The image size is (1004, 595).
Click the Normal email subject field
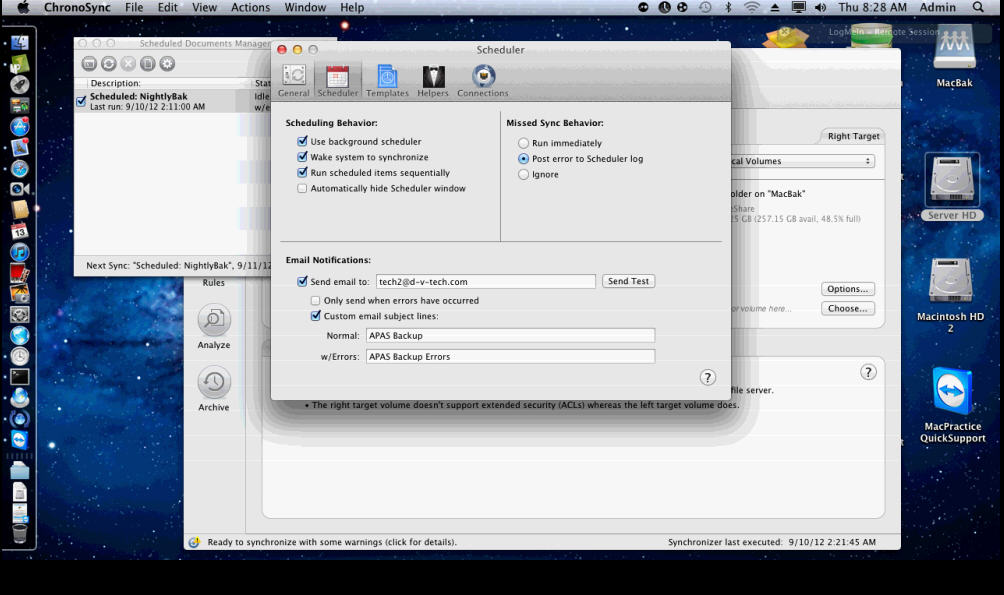point(510,336)
